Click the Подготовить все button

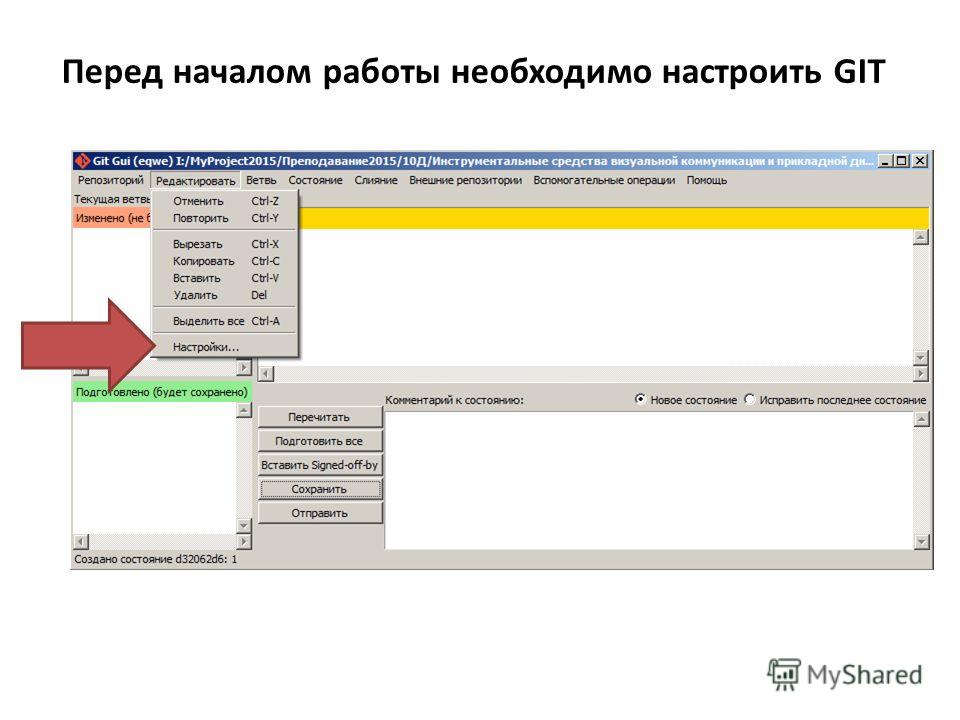tap(320, 441)
